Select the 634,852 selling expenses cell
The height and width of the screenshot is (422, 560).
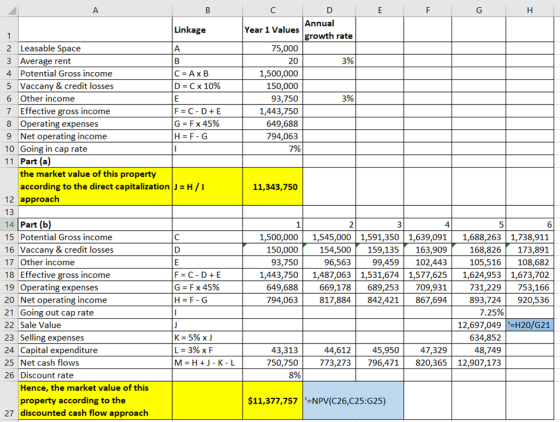tap(479, 338)
